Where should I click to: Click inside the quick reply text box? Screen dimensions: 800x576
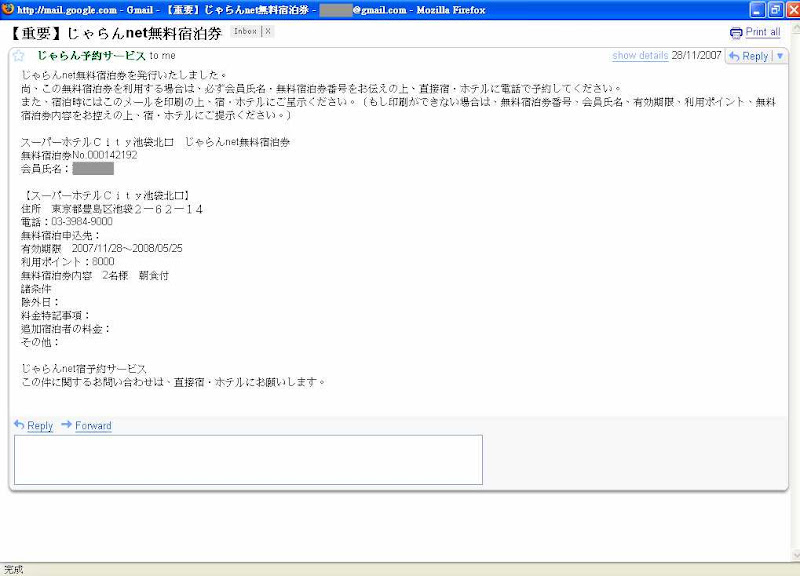click(x=248, y=460)
